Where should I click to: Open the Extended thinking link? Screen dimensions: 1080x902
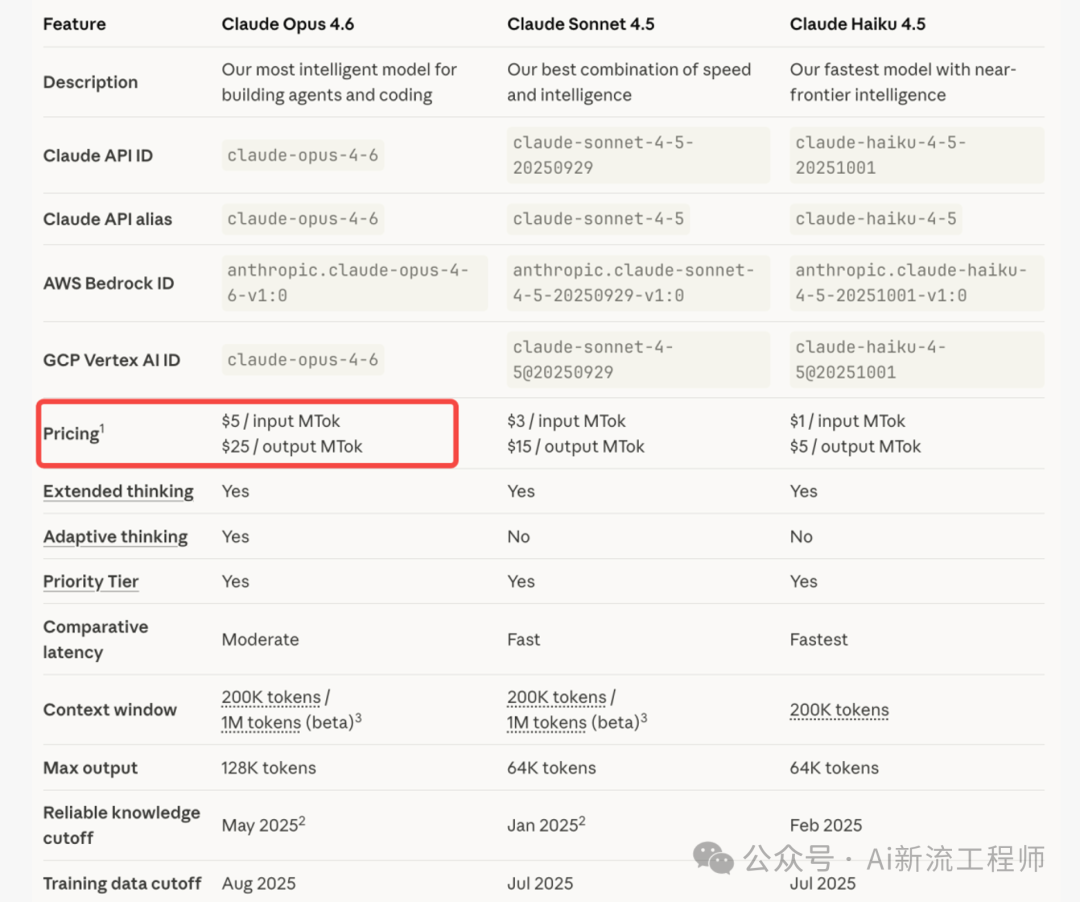tap(118, 491)
